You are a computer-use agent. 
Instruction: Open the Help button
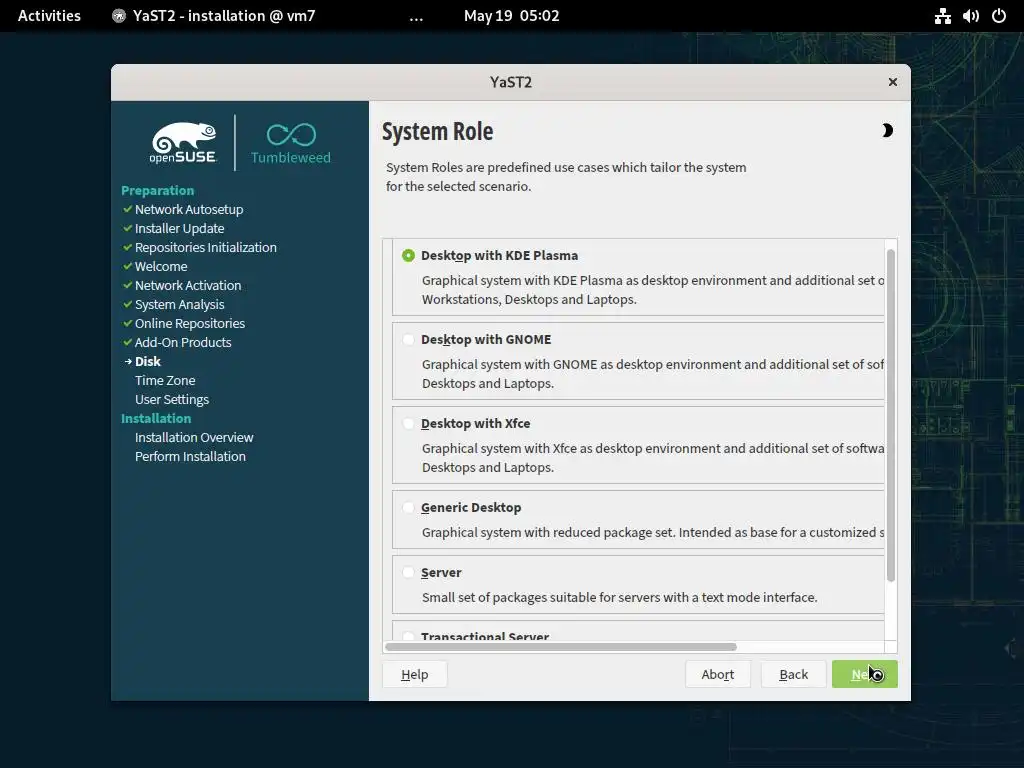tap(415, 675)
